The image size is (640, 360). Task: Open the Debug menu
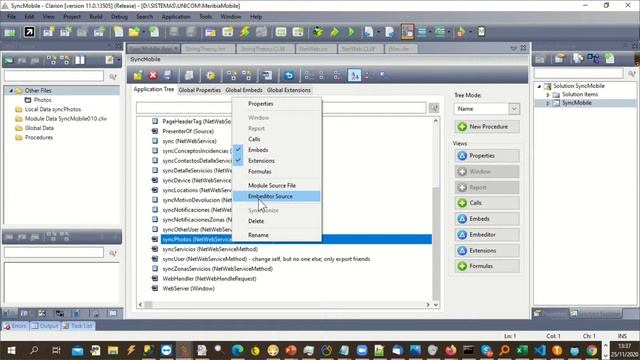click(119, 17)
